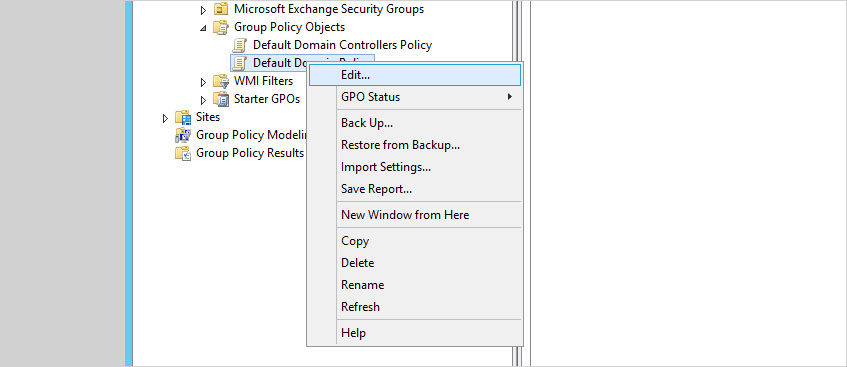The height and width of the screenshot is (367, 847).
Task: Collapse the Group Policy Objects node
Action: (x=203, y=28)
